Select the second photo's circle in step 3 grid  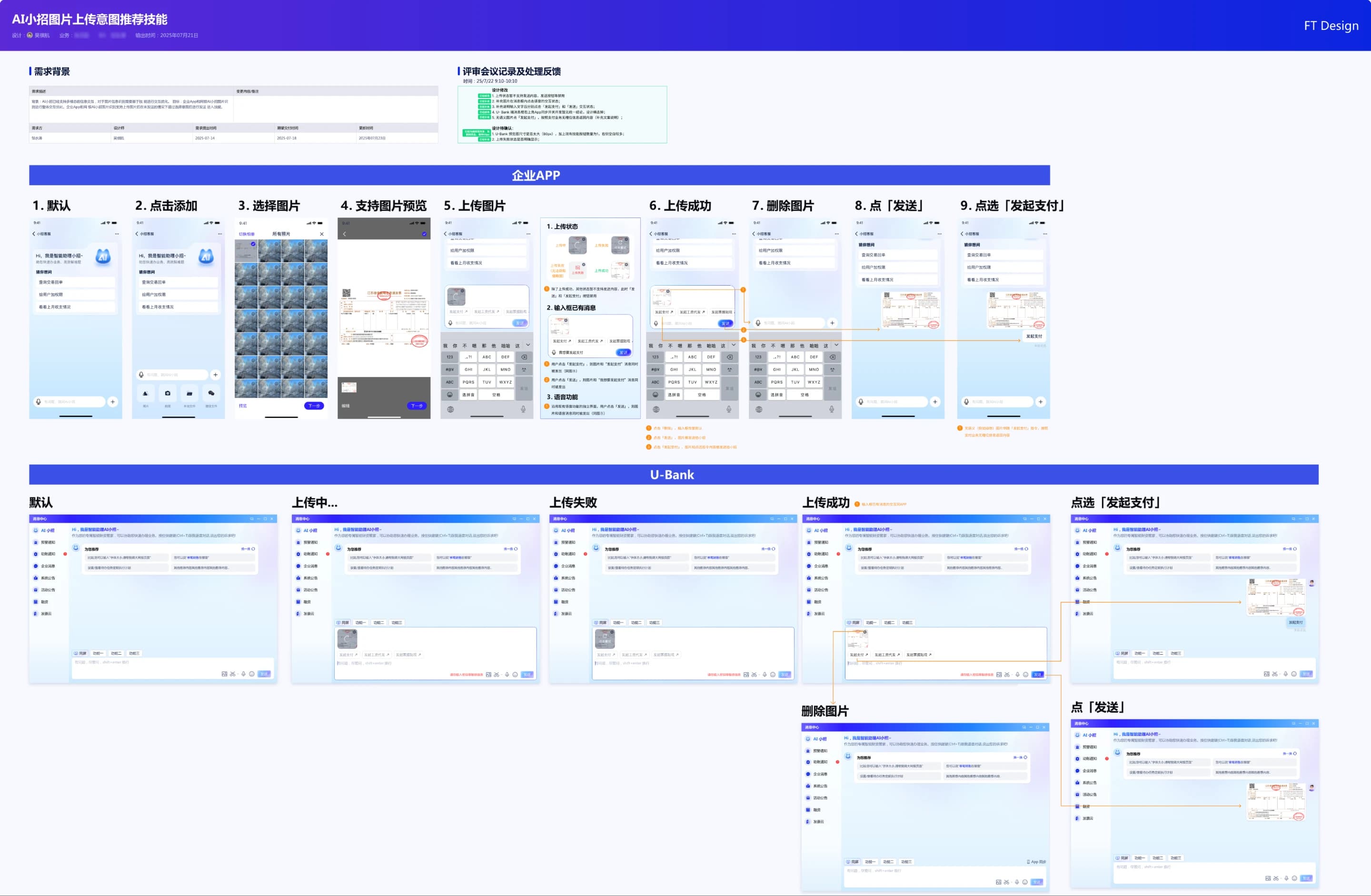pyautogui.click(x=277, y=244)
